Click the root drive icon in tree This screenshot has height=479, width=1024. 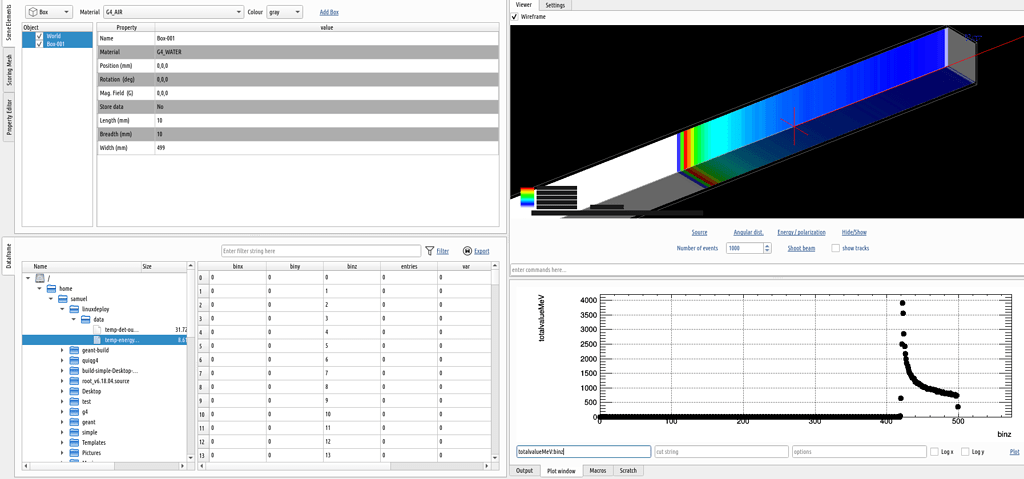pos(40,278)
